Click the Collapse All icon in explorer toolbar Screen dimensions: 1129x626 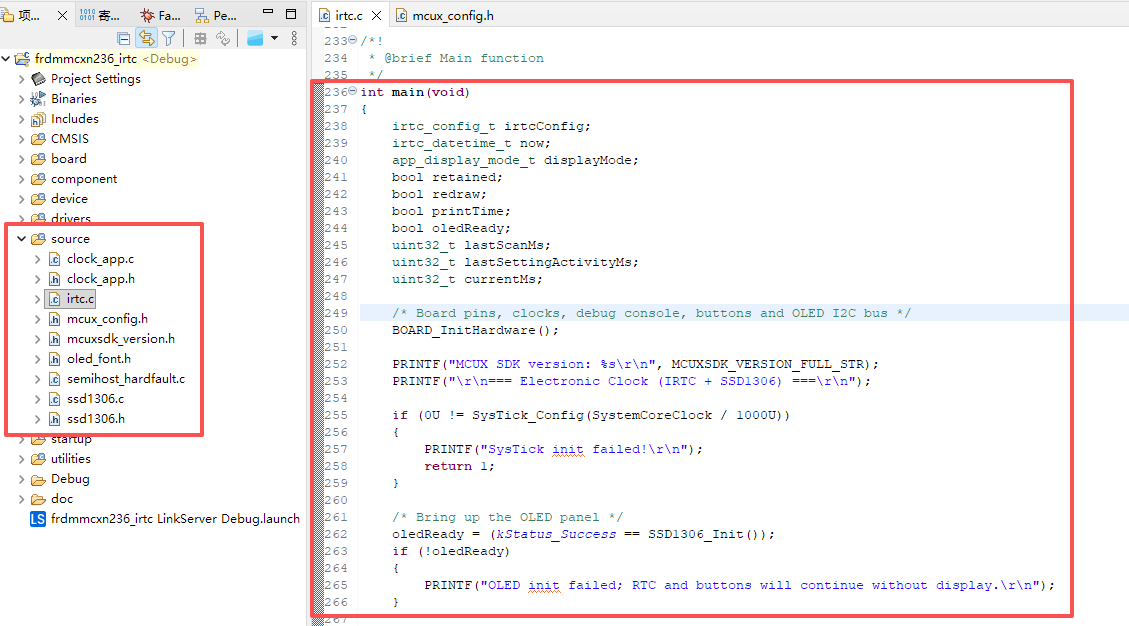[124, 38]
